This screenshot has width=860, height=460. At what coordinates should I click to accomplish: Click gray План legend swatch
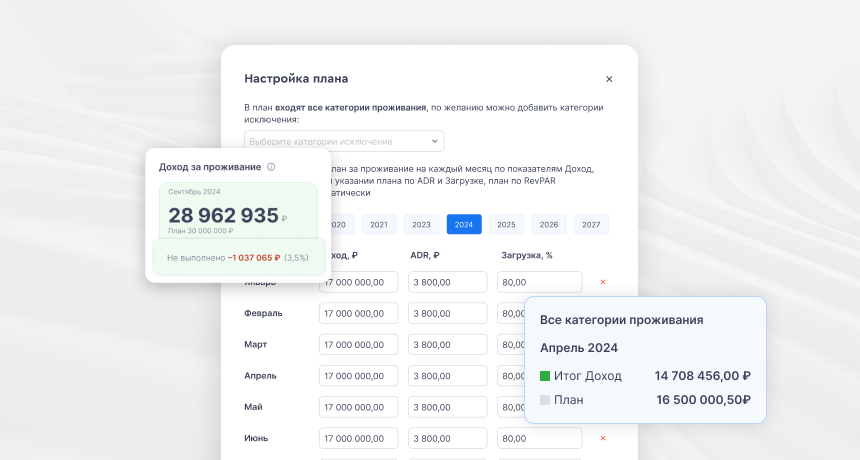click(x=545, y=400)
